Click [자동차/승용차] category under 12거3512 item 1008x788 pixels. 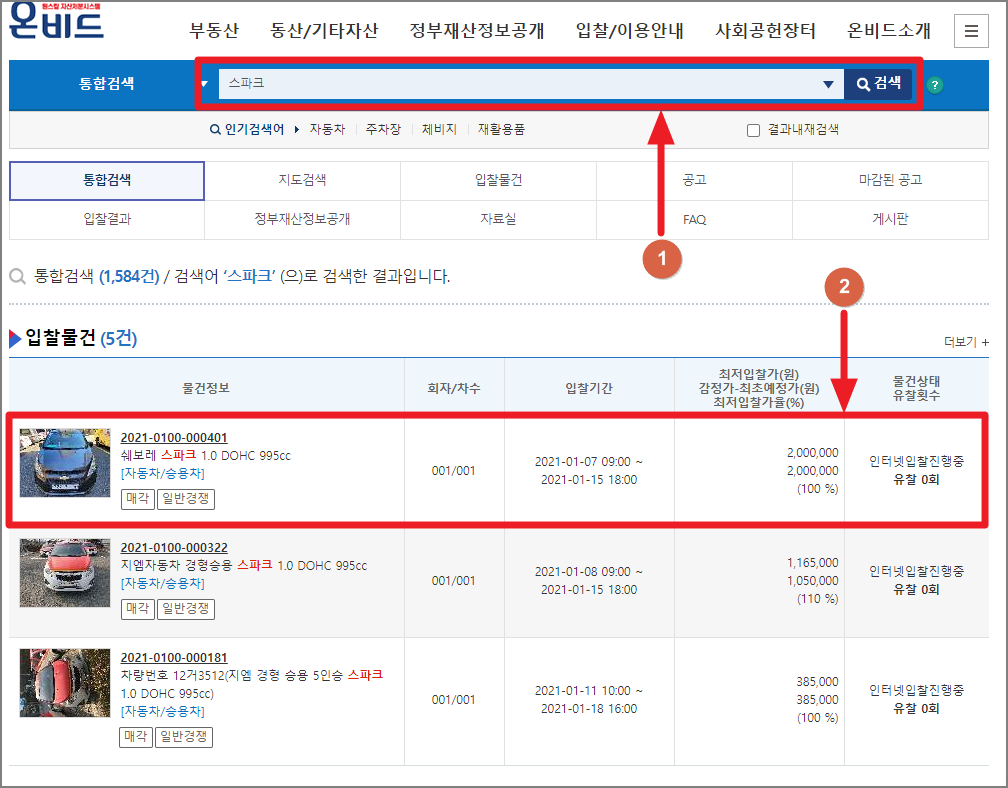163,712
